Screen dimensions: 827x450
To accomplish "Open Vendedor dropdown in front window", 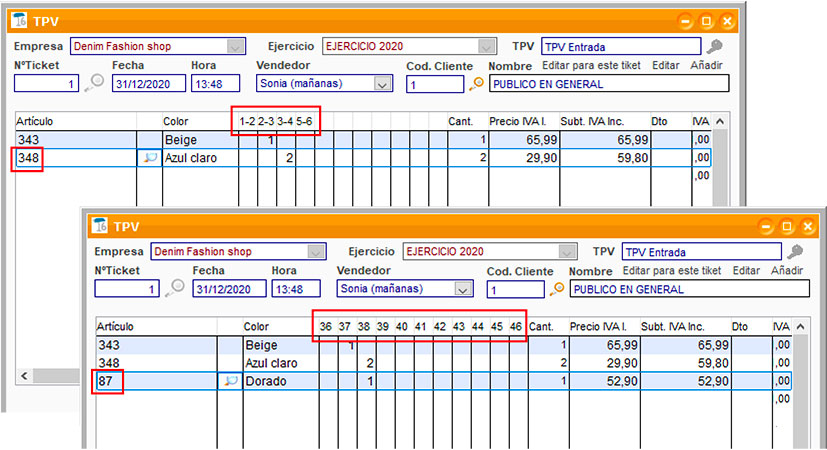I will pyautogui.click(x=462, y=289).
